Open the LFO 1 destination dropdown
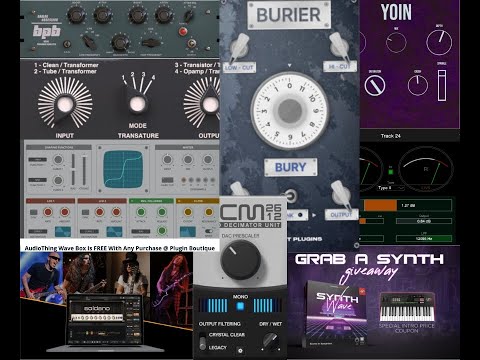Image resolution: width=480 pixels, height=360 pixels. pyautogui.click(x=38, y=231)
